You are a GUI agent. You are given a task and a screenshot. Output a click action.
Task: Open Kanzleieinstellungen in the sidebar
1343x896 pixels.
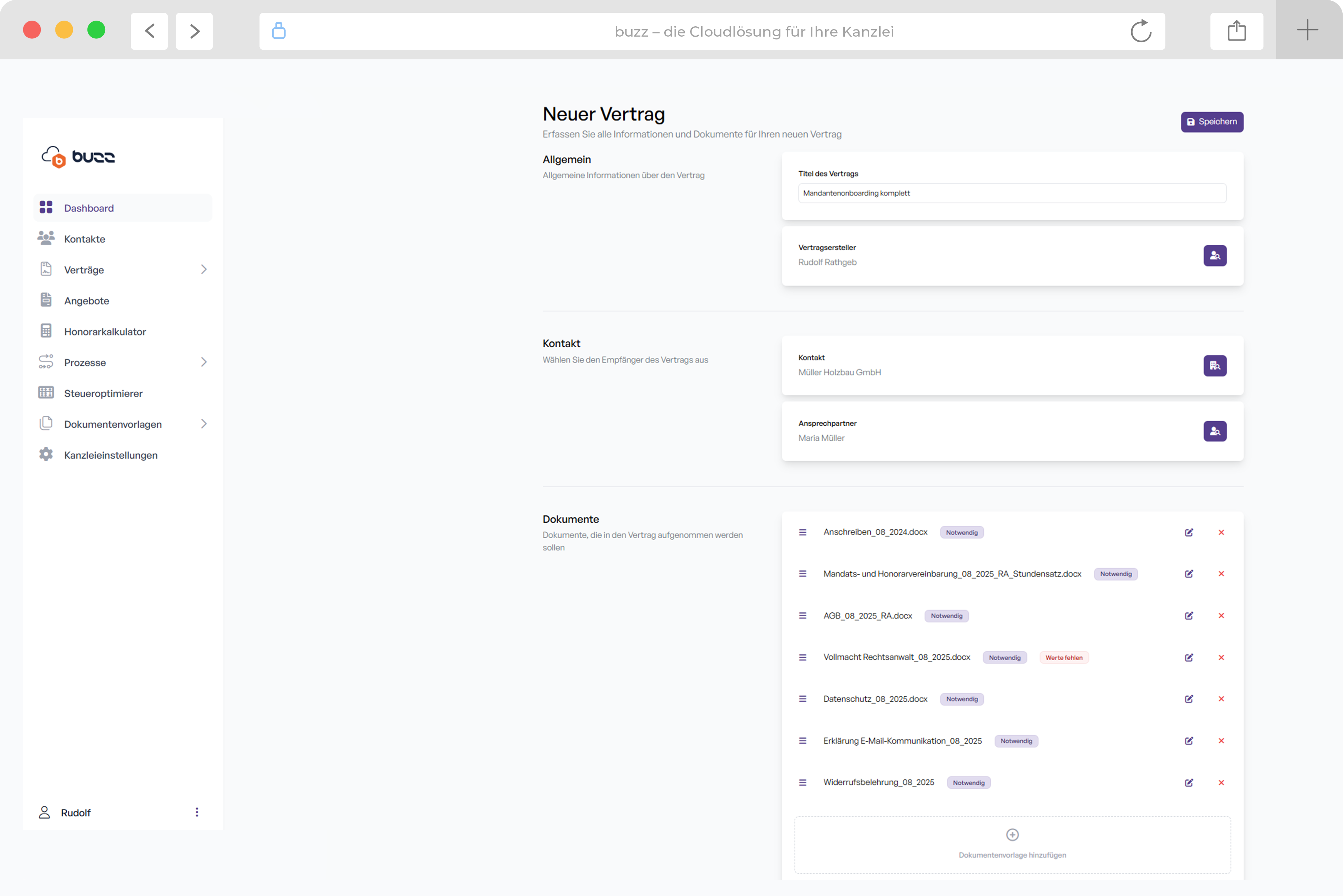[111, 455]
